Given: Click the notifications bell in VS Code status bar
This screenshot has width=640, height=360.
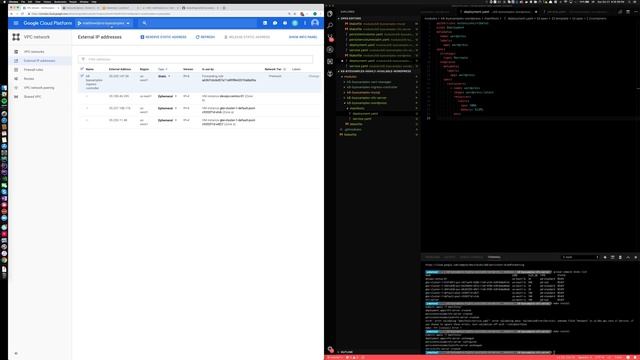Looking at the screenshot, I should [x=636, y=358].
